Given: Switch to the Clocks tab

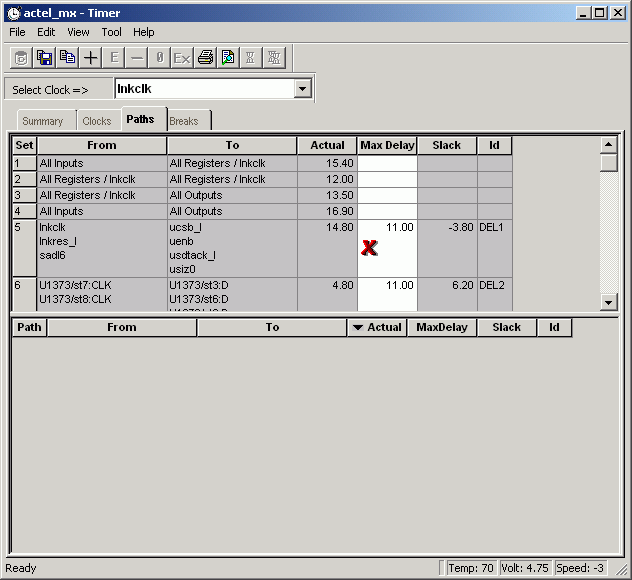Looking at the screenshot, I should click(99, 121).
